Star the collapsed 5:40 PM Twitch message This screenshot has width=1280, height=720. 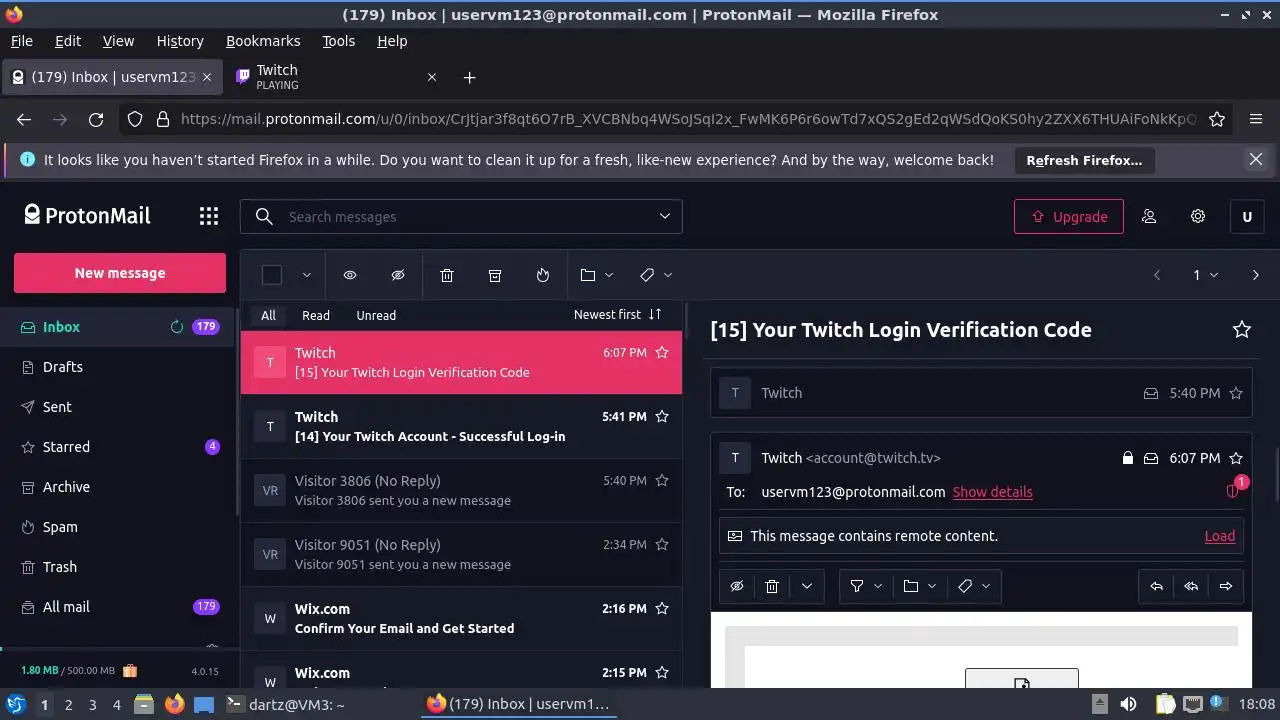(x=1236, y=394)
